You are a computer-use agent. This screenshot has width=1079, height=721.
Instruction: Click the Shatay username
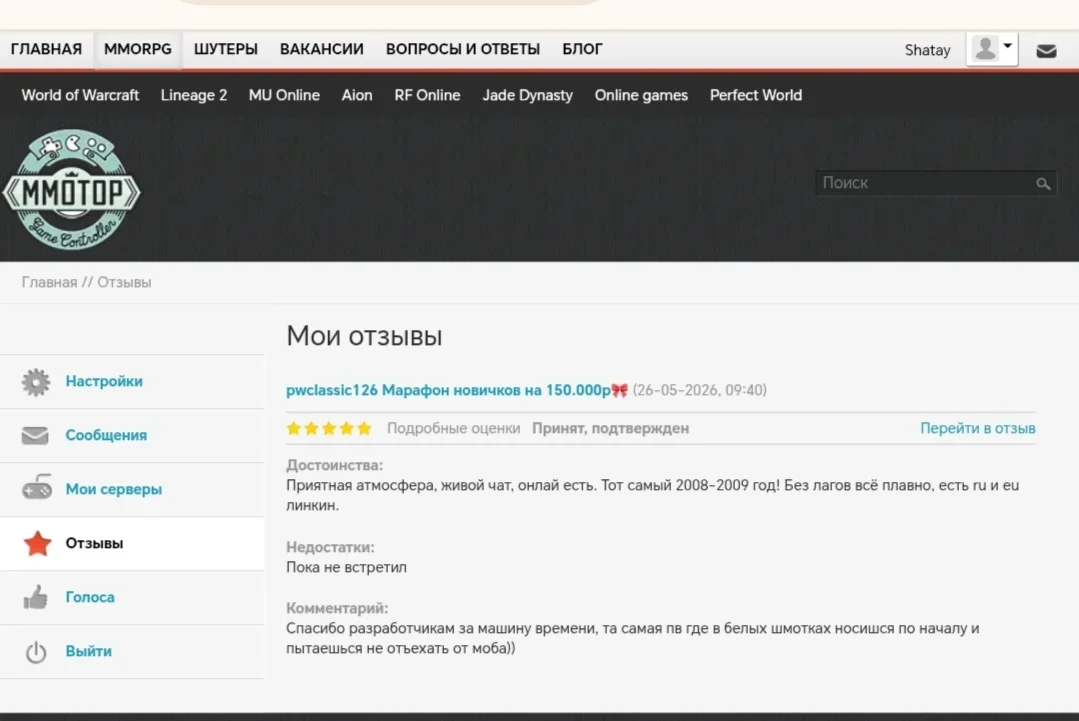[927, 50]
